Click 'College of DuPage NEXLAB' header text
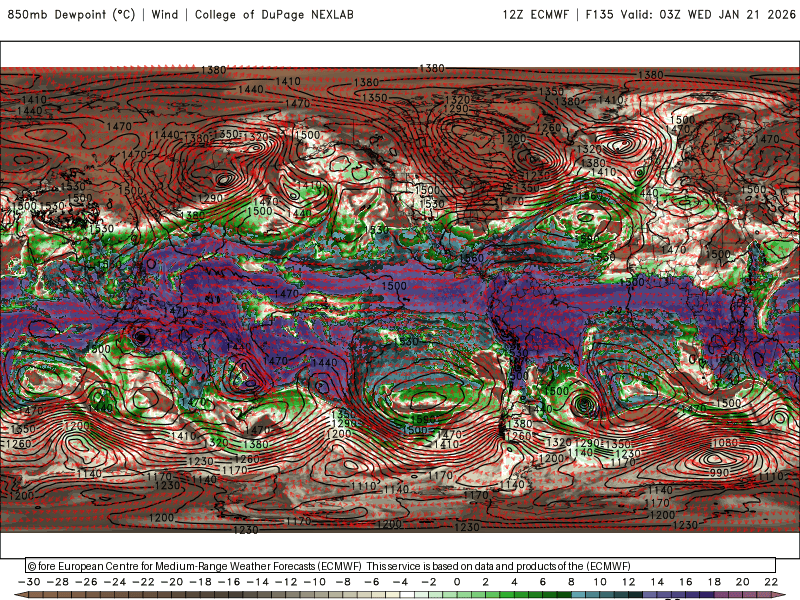 pos(274,14)
